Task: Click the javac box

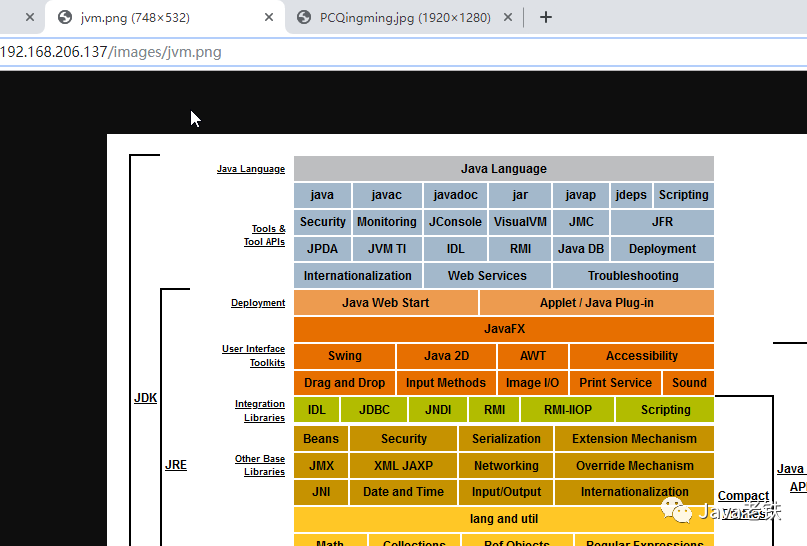Action: tap(387, 195)
